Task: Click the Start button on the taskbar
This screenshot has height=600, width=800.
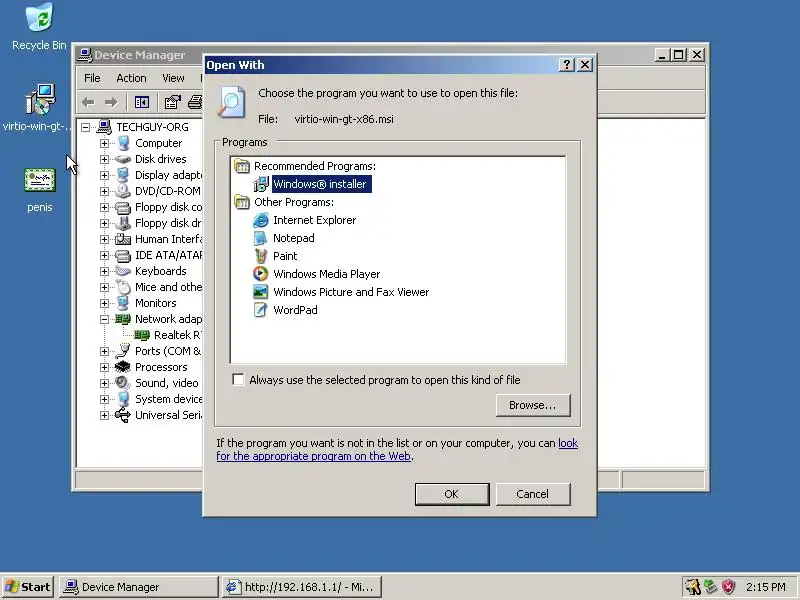Action: [29, 587]
